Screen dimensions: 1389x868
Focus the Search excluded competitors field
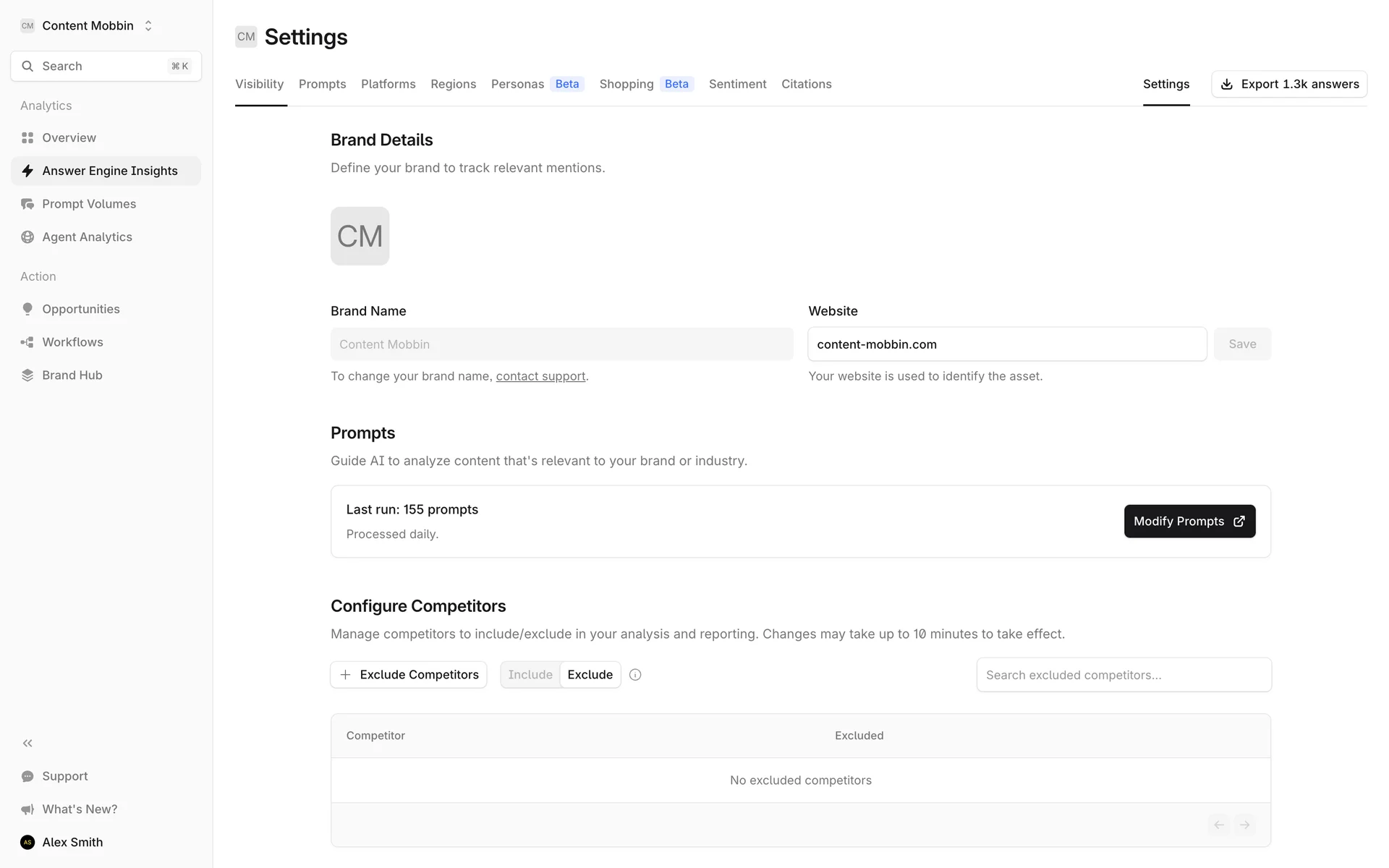point(1123,675)
